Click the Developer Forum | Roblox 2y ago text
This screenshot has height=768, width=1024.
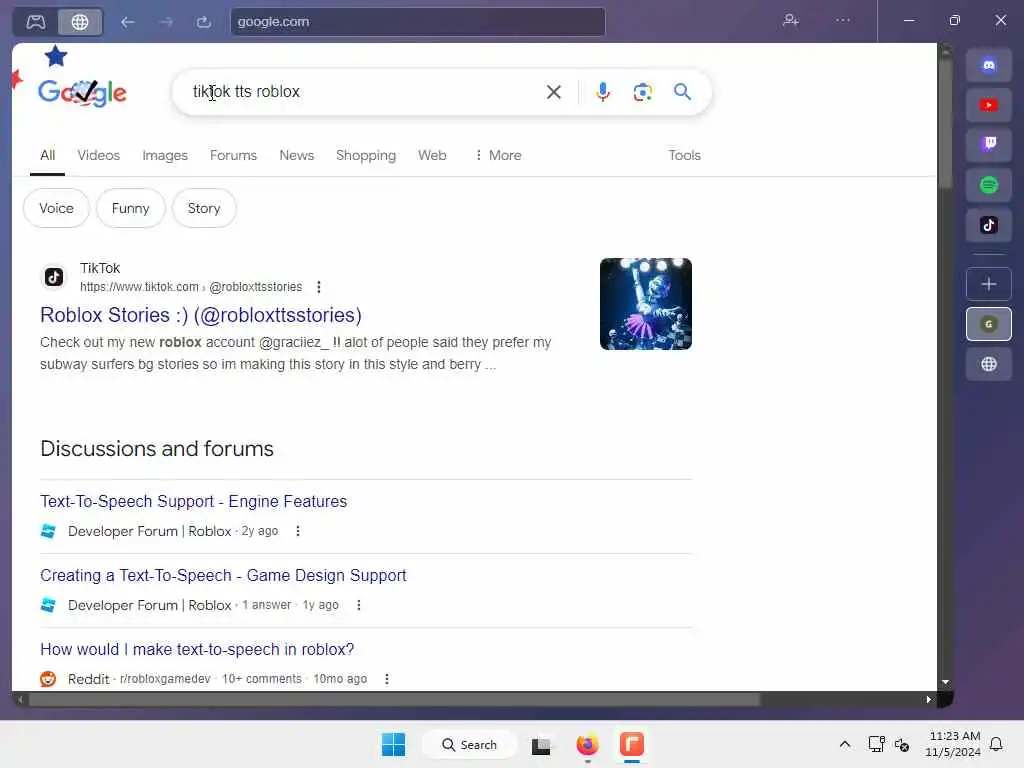pyautogui.click(x=173, y=532)
